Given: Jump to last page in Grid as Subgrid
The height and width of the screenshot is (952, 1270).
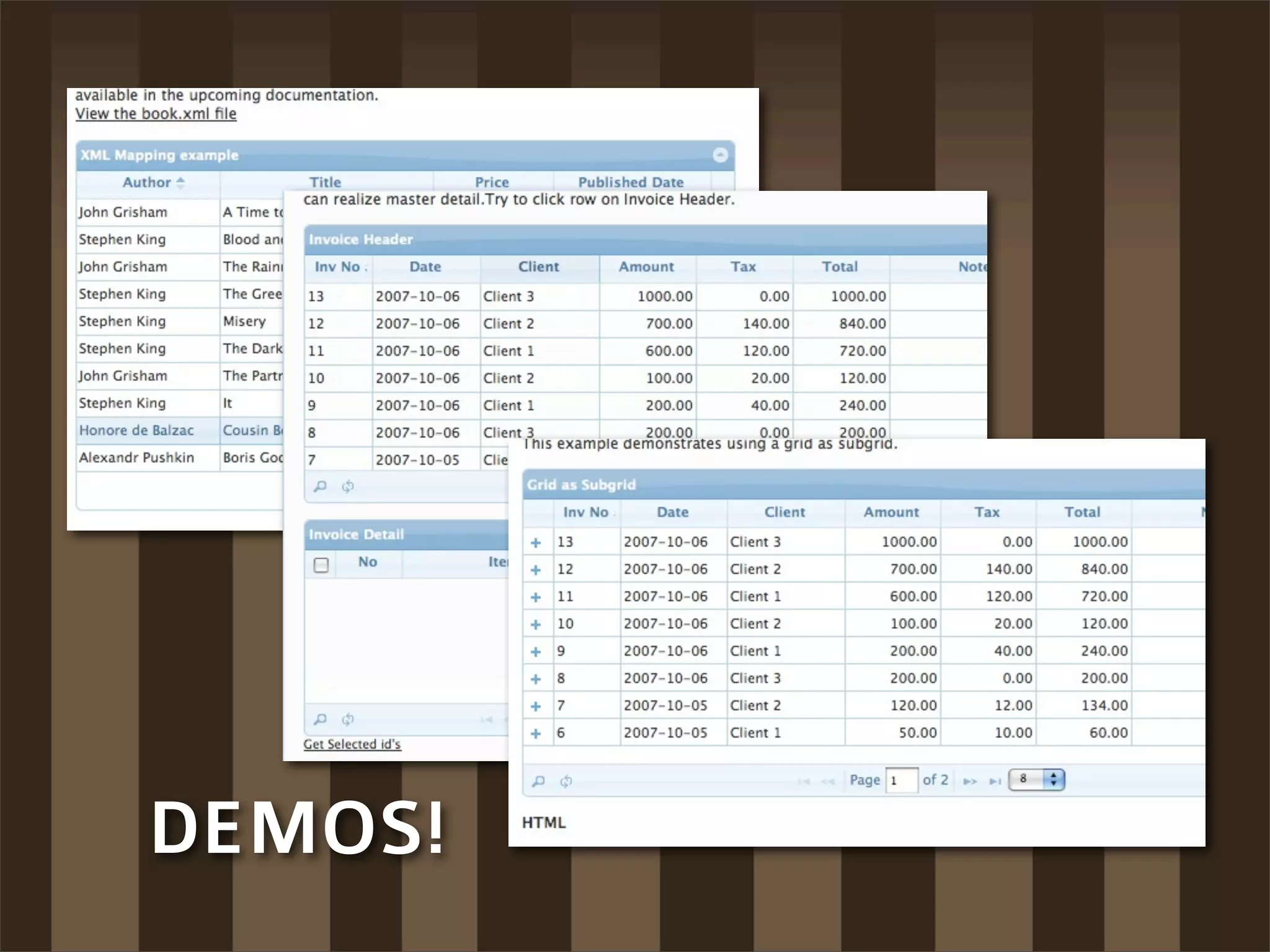Looking at the screenshot, I should 995,781.
